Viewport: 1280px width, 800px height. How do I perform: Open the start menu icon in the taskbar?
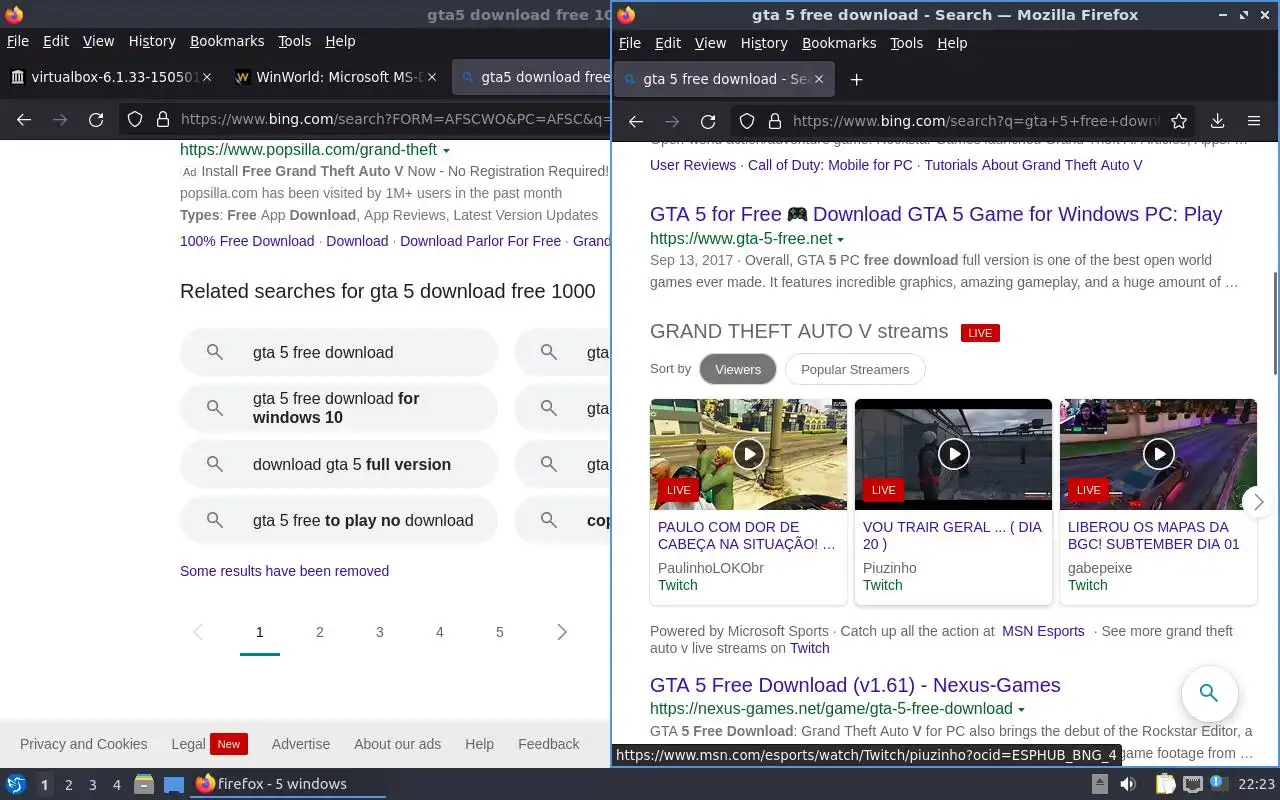16,784
